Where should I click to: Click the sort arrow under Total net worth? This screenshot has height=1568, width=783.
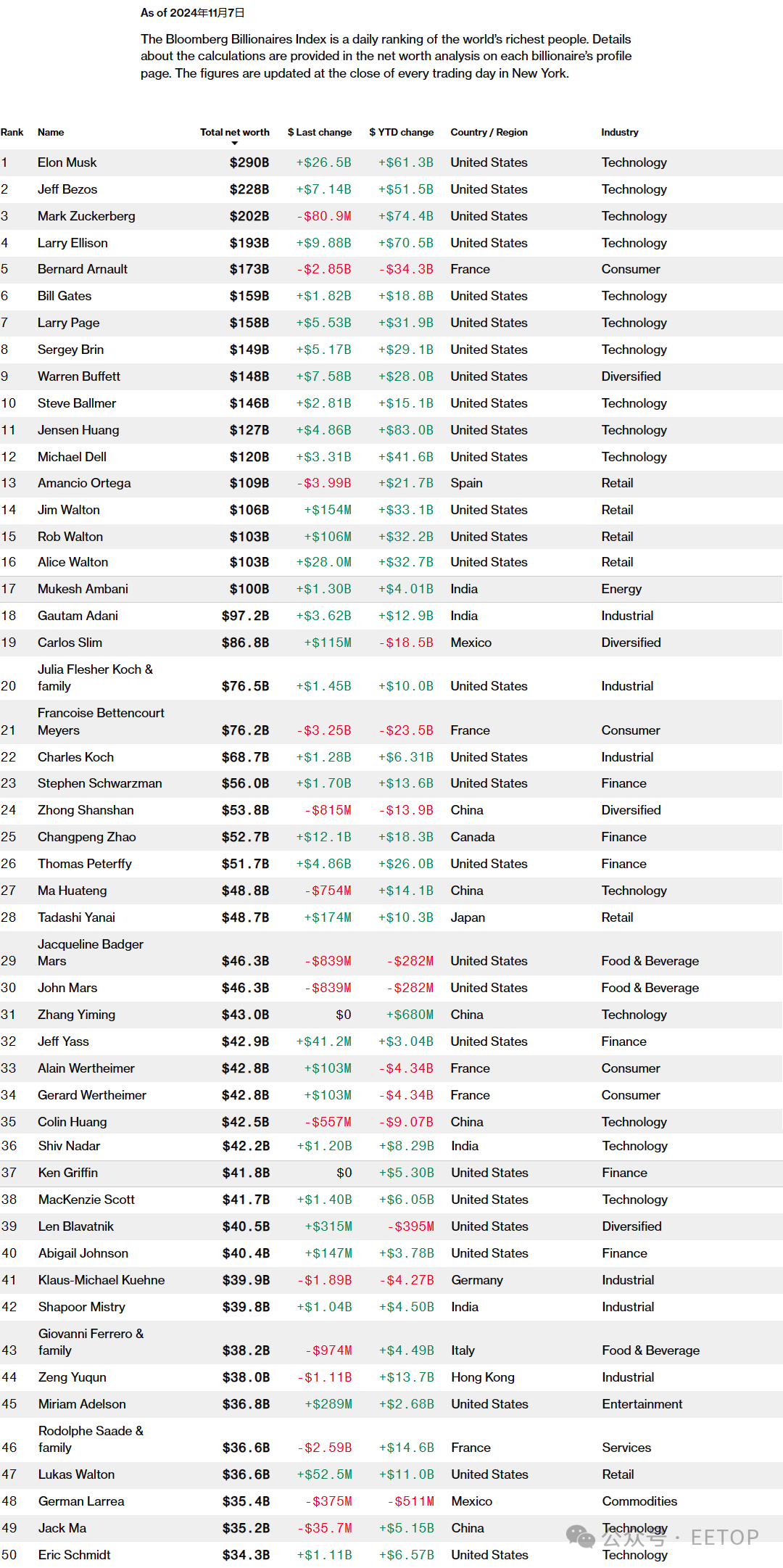[x=234, y=143]
